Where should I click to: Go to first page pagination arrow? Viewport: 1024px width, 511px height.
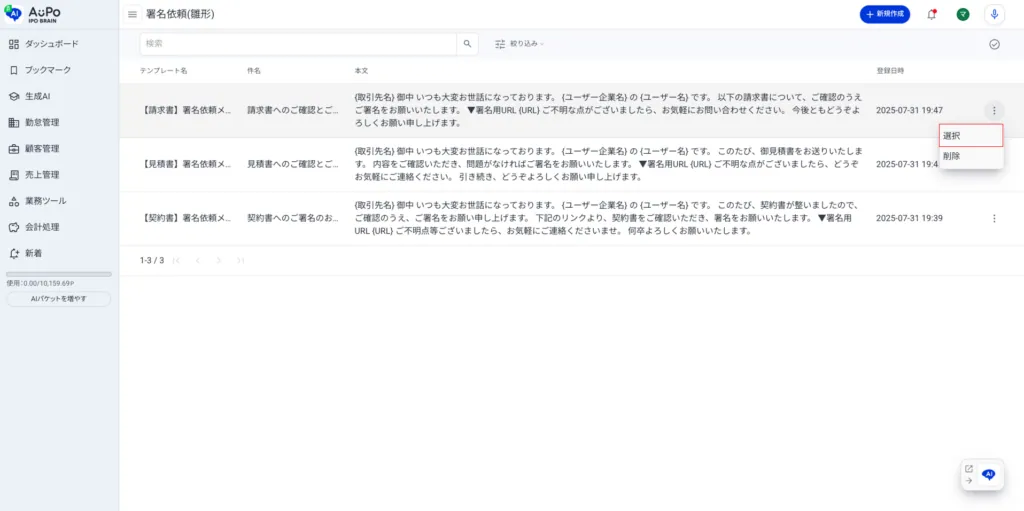pyautogui.click(x=176, y=260)
